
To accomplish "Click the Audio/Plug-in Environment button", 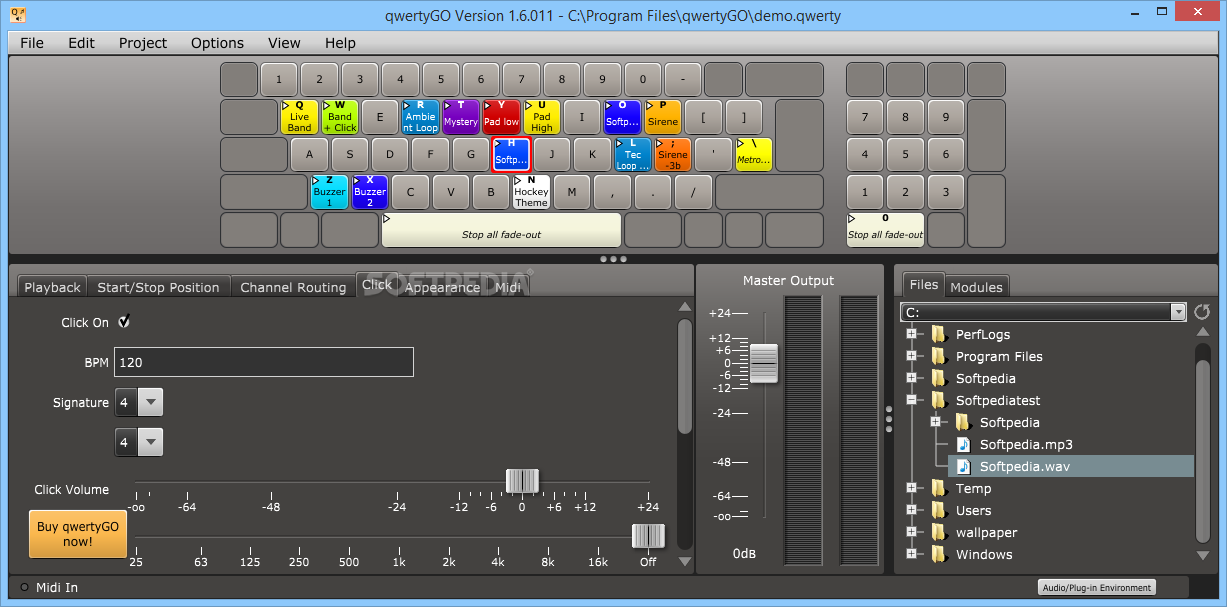I will point(1097,588).
